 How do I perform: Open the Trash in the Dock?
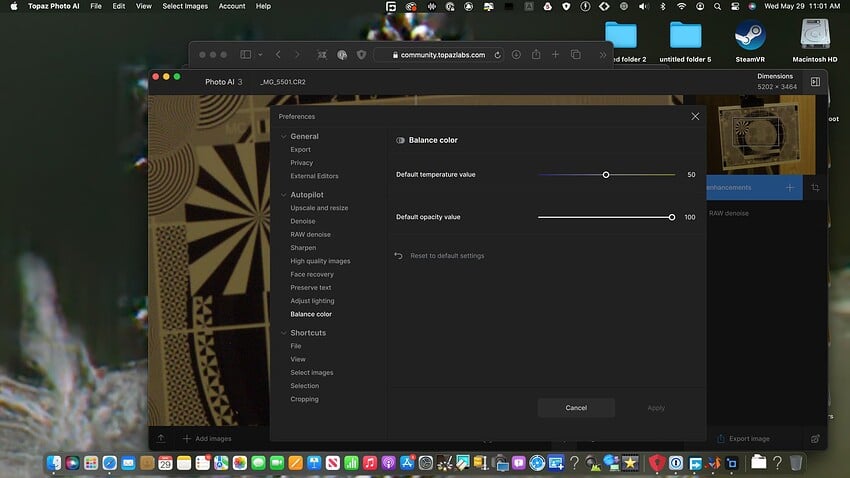point(796,463)
